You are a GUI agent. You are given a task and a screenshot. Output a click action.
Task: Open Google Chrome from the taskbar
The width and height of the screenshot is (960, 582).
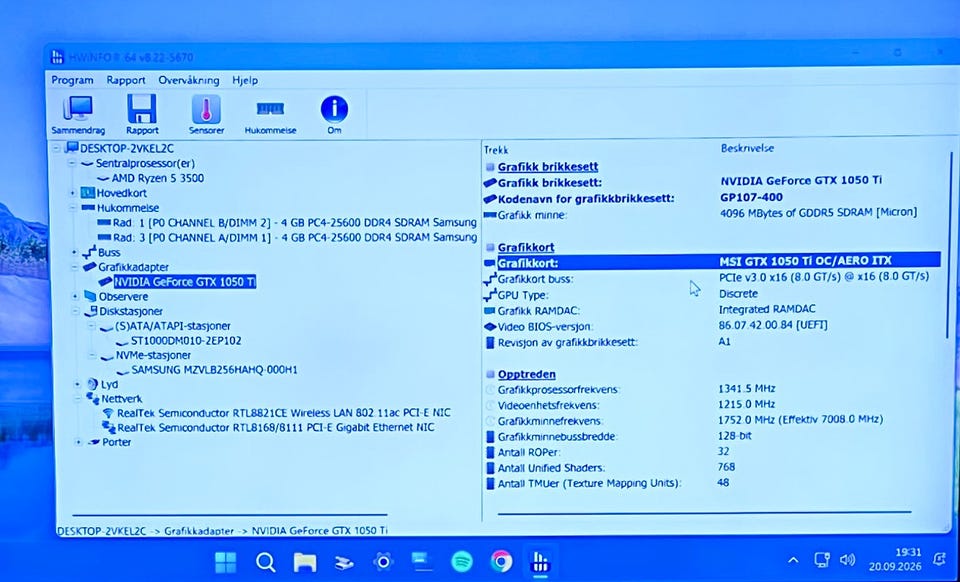501,561
